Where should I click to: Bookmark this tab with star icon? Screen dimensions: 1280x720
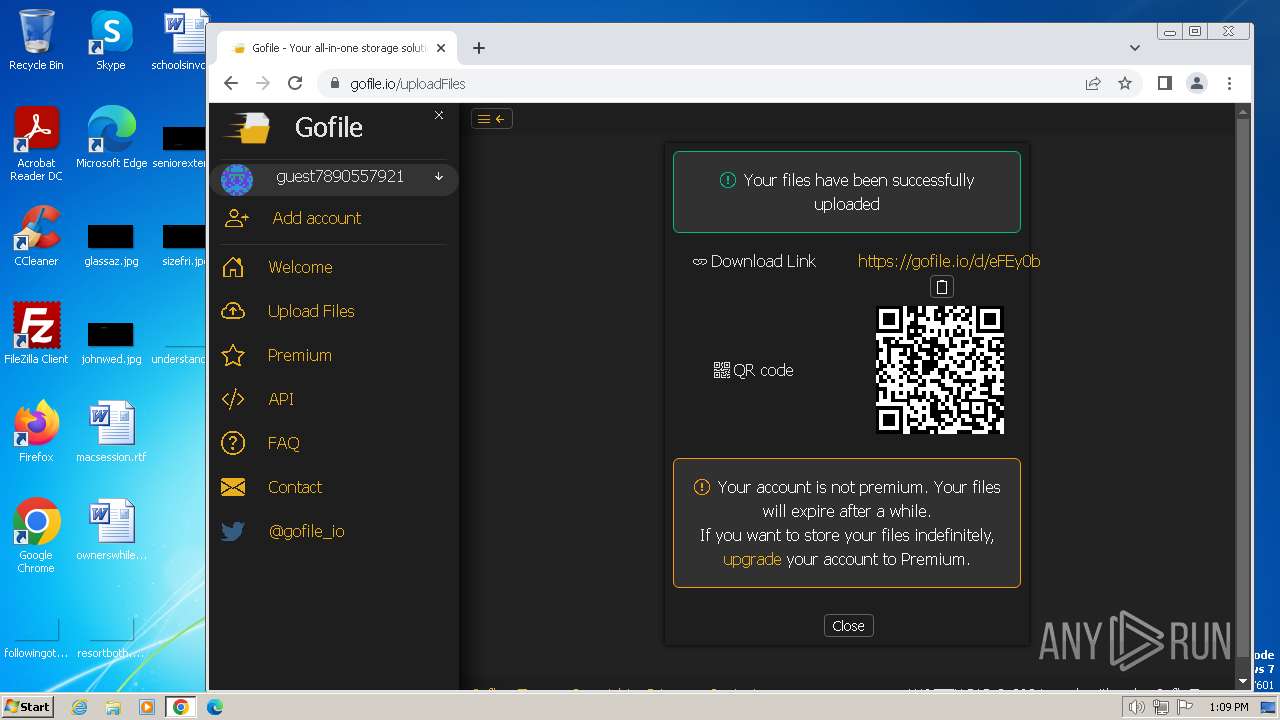tap(1125, 84)
